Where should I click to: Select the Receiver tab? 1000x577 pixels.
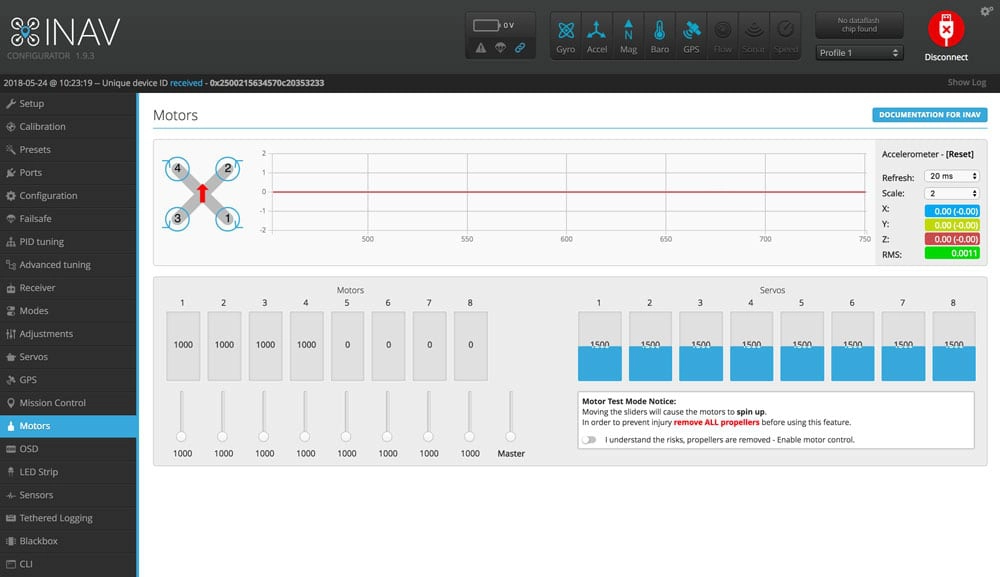tap(68, 288)
